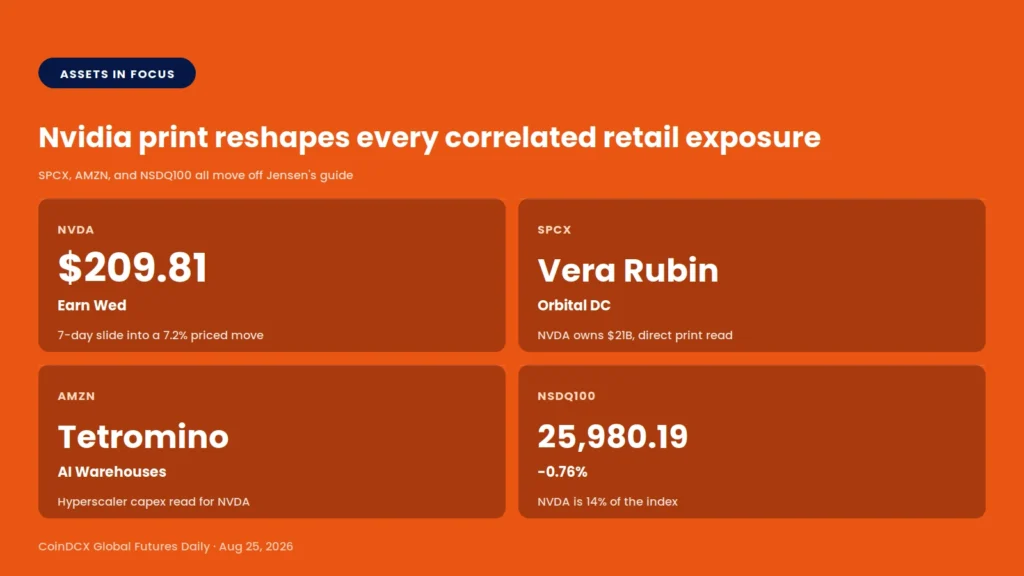Click the Tetromino heading
Viewport: 1024px width, 576px height.
143,436
